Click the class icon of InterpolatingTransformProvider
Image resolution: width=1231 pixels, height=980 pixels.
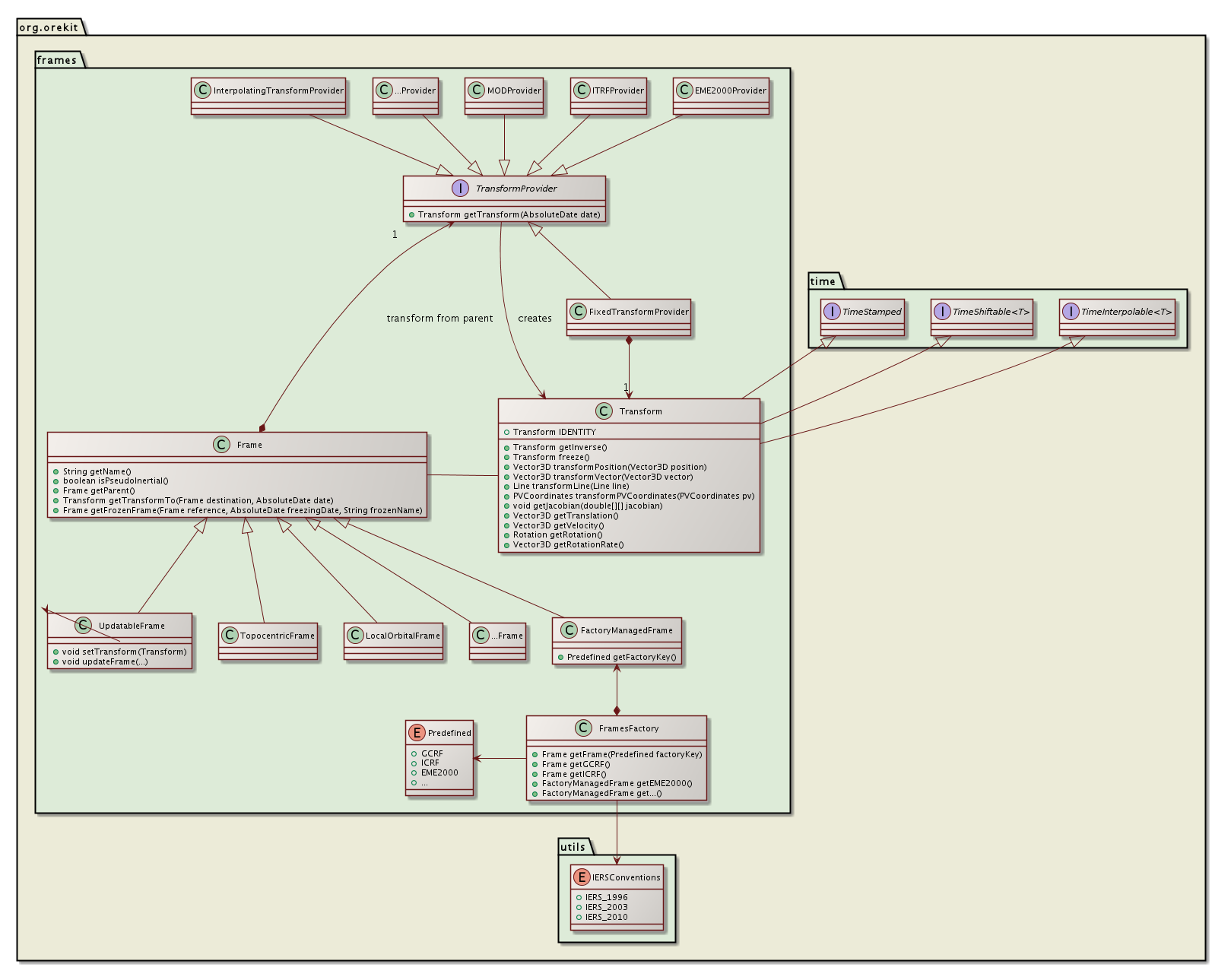coord(203,90)
